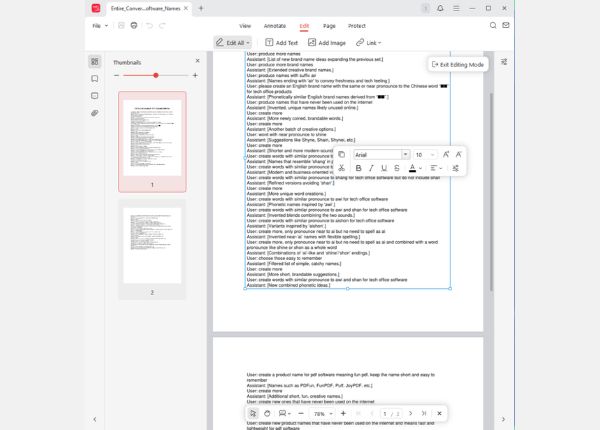
Task: Click the page number input field
Action: click(x=385, y=414)
